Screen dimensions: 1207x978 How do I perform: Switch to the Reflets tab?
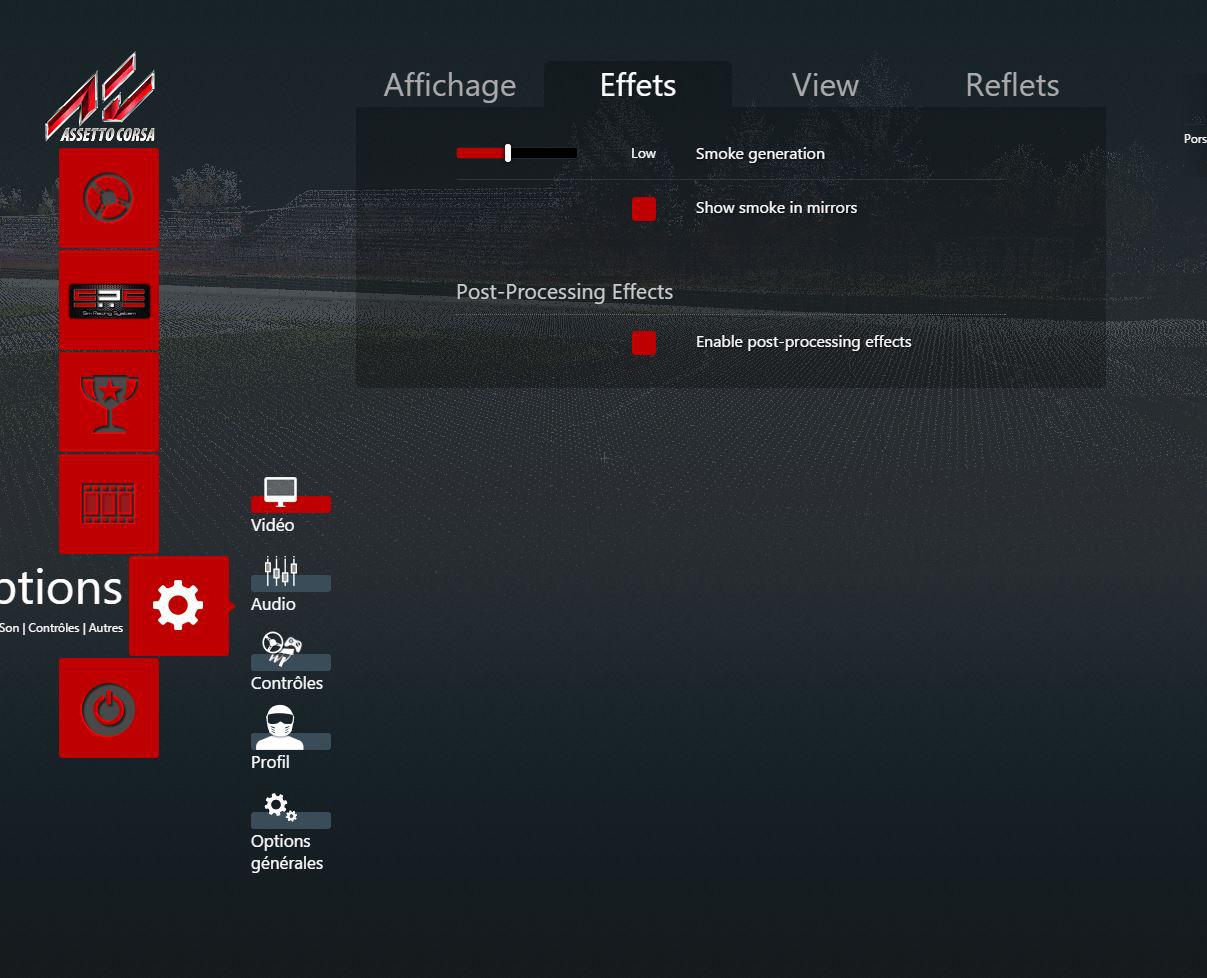pyautogui.click(x=1012, y=85)
